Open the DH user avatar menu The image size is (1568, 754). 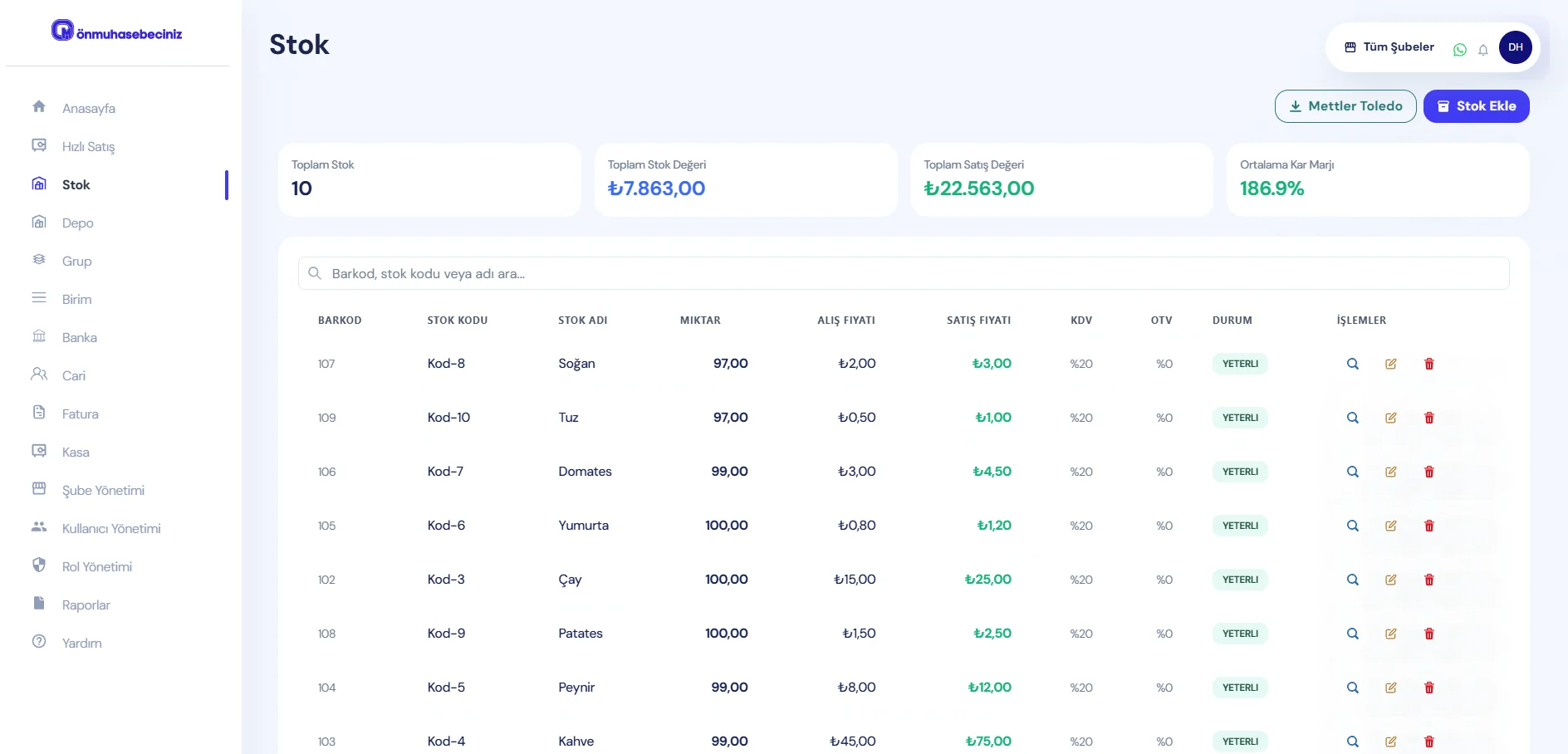1515,47
